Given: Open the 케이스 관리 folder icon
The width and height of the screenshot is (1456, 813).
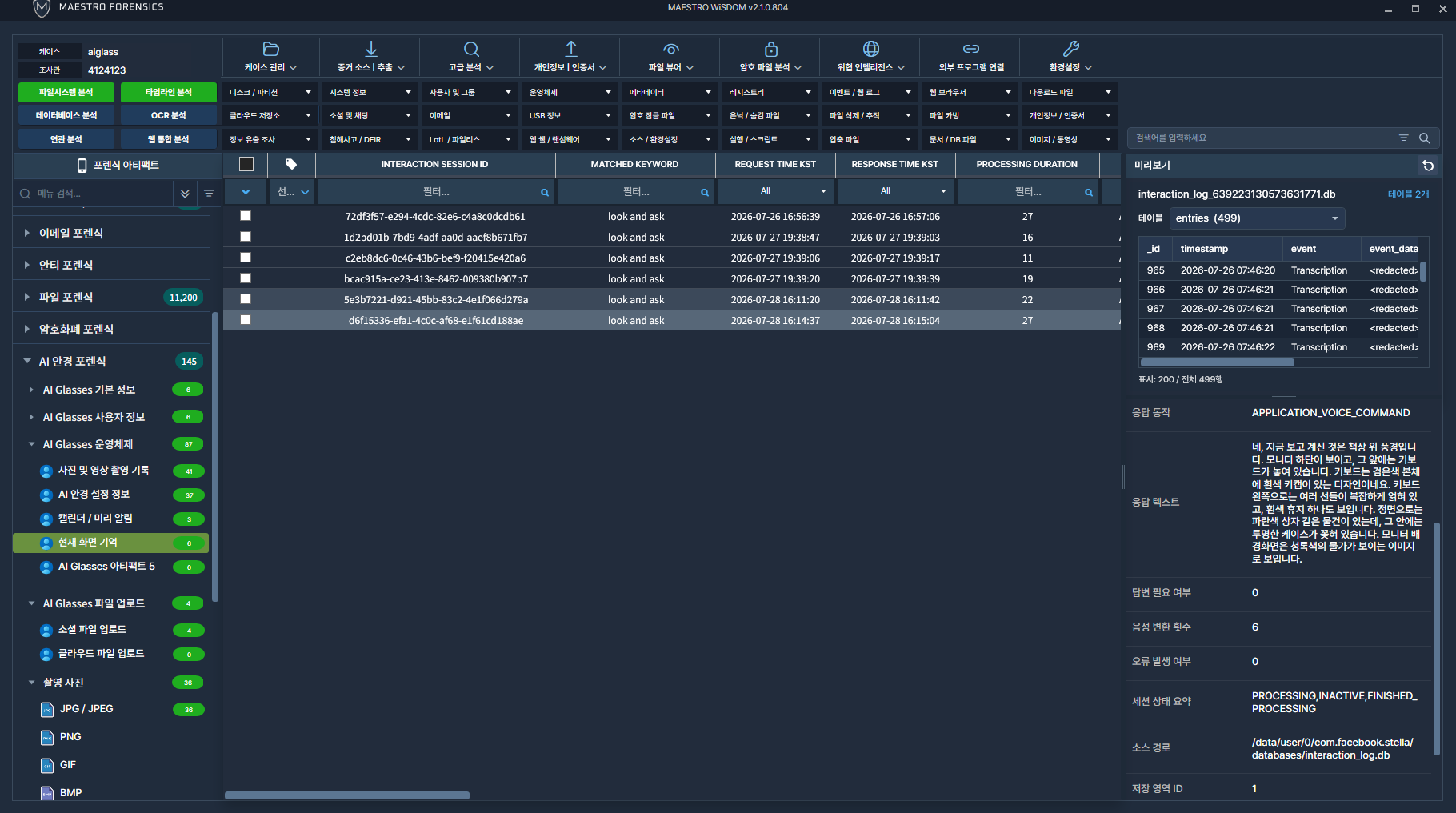Looking at the screenshot, I should tap(271, 49).
